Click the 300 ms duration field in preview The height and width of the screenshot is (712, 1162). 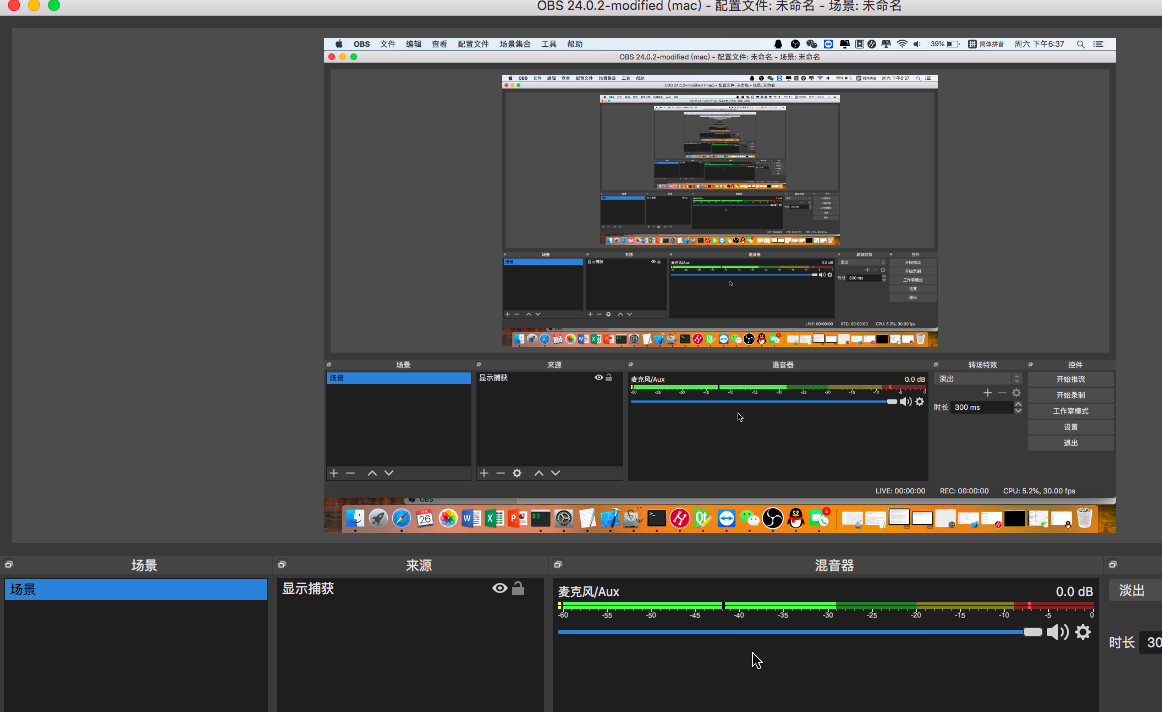point(982,407)
